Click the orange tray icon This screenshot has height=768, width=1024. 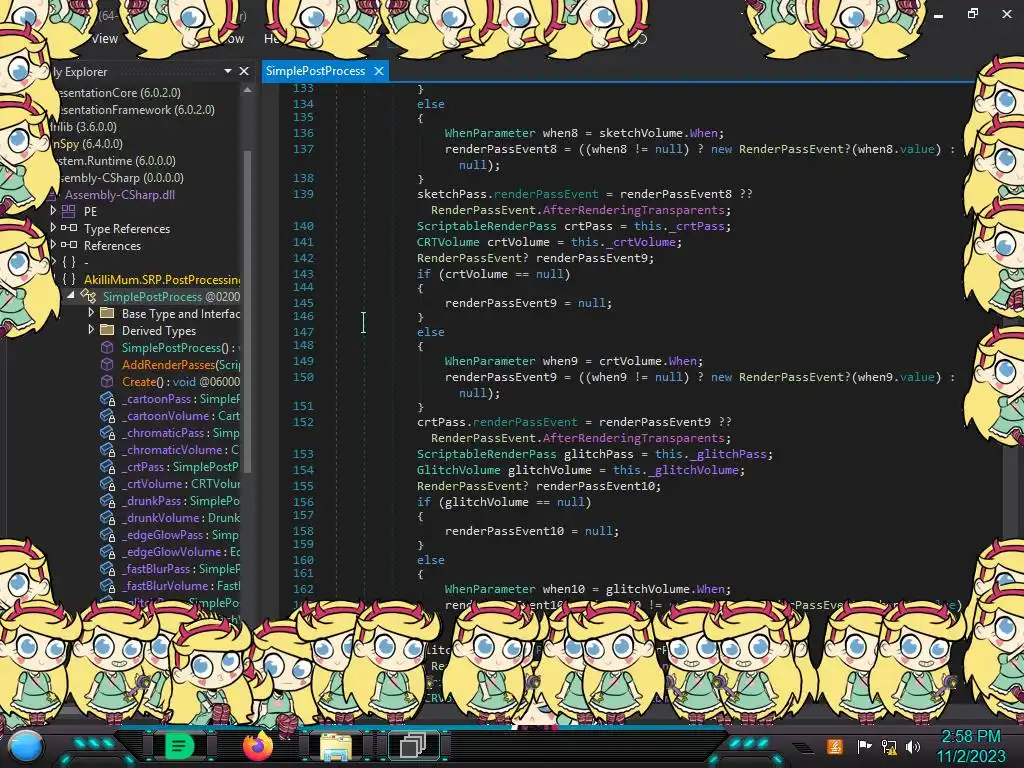tap(835, 746)
